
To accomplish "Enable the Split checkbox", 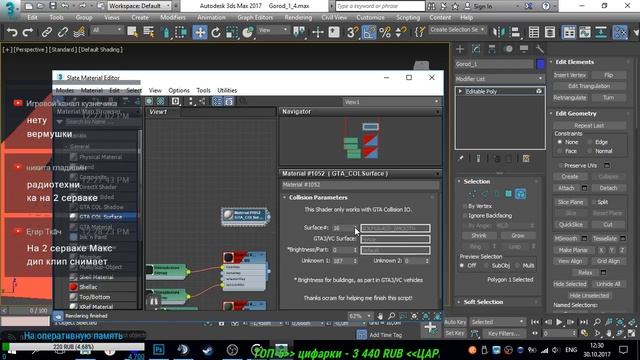I will (x=594, y=202).
